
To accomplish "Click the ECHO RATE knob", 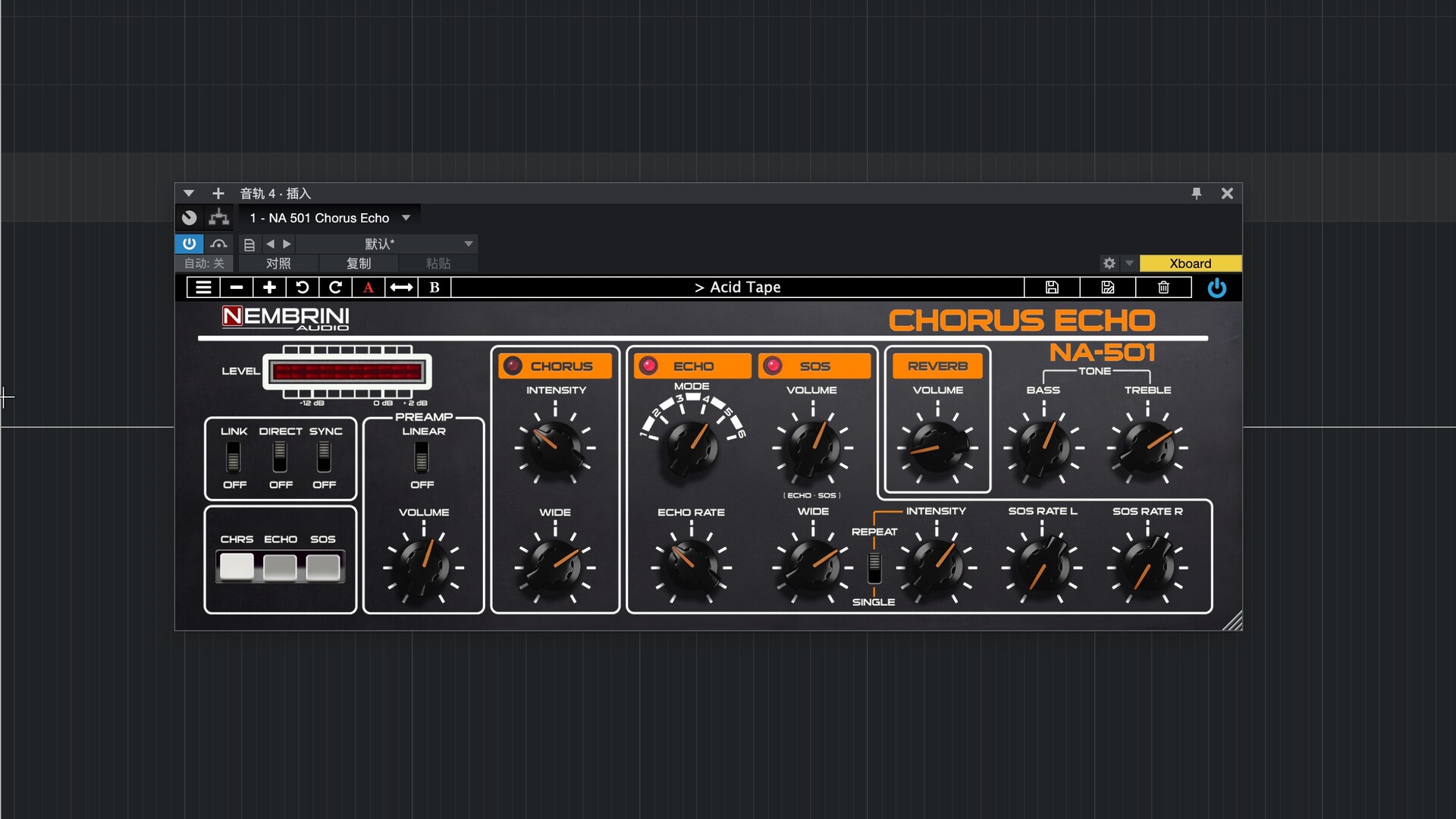I will (691, 567).
